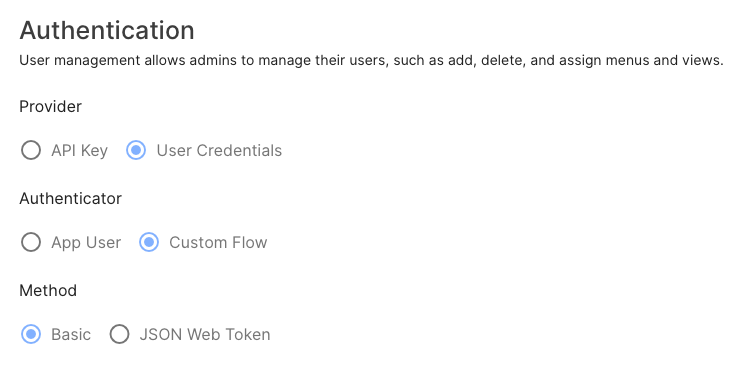Screen dimensions: 737x390
Task: Click the 'JSON Web Token' label text
Action: tap(205, 335)
